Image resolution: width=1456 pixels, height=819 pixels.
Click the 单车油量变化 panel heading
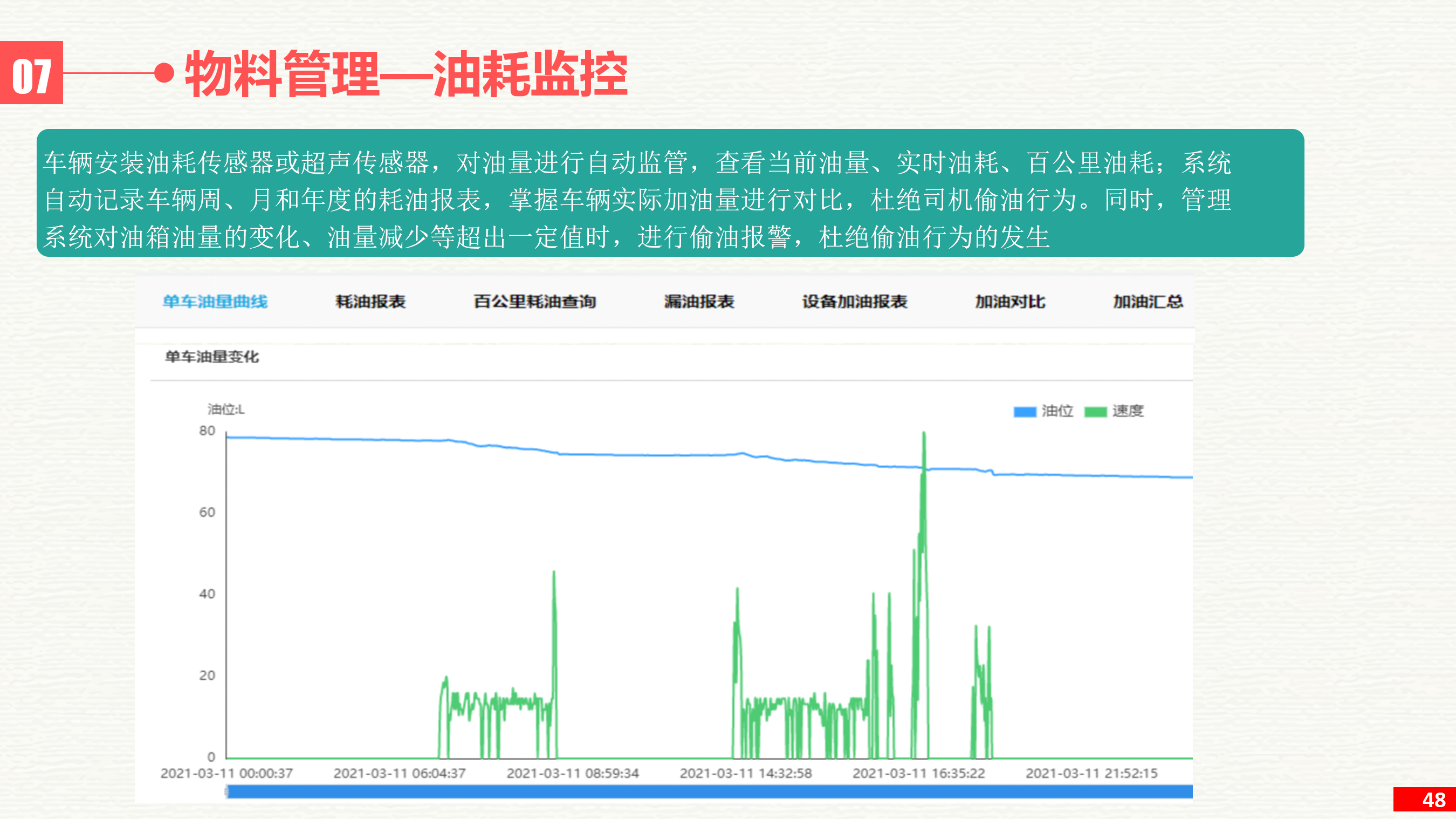click(212, 357)
